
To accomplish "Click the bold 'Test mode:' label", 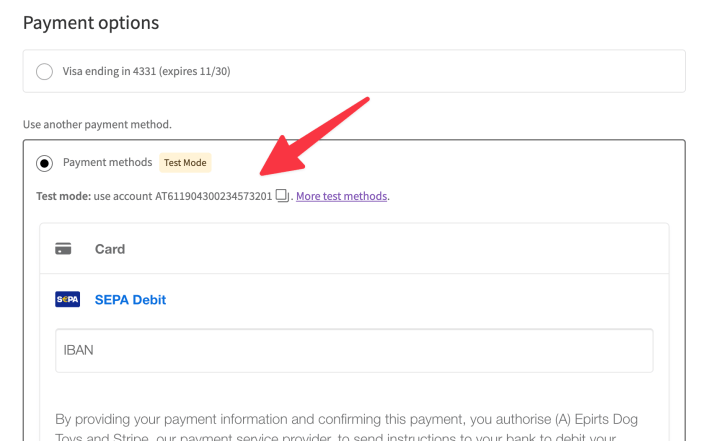I will (x=64, y=196).
